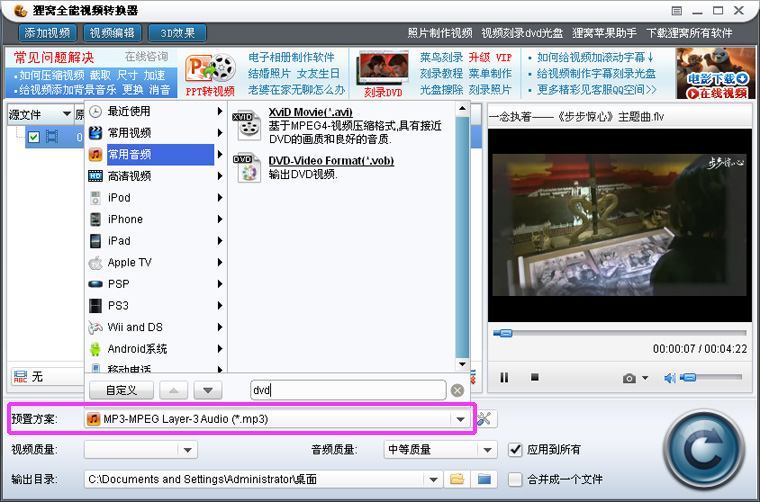This screenshot has width=760, height=502.
Task: Open 照片制作视频 link
Action: point(440,33)
